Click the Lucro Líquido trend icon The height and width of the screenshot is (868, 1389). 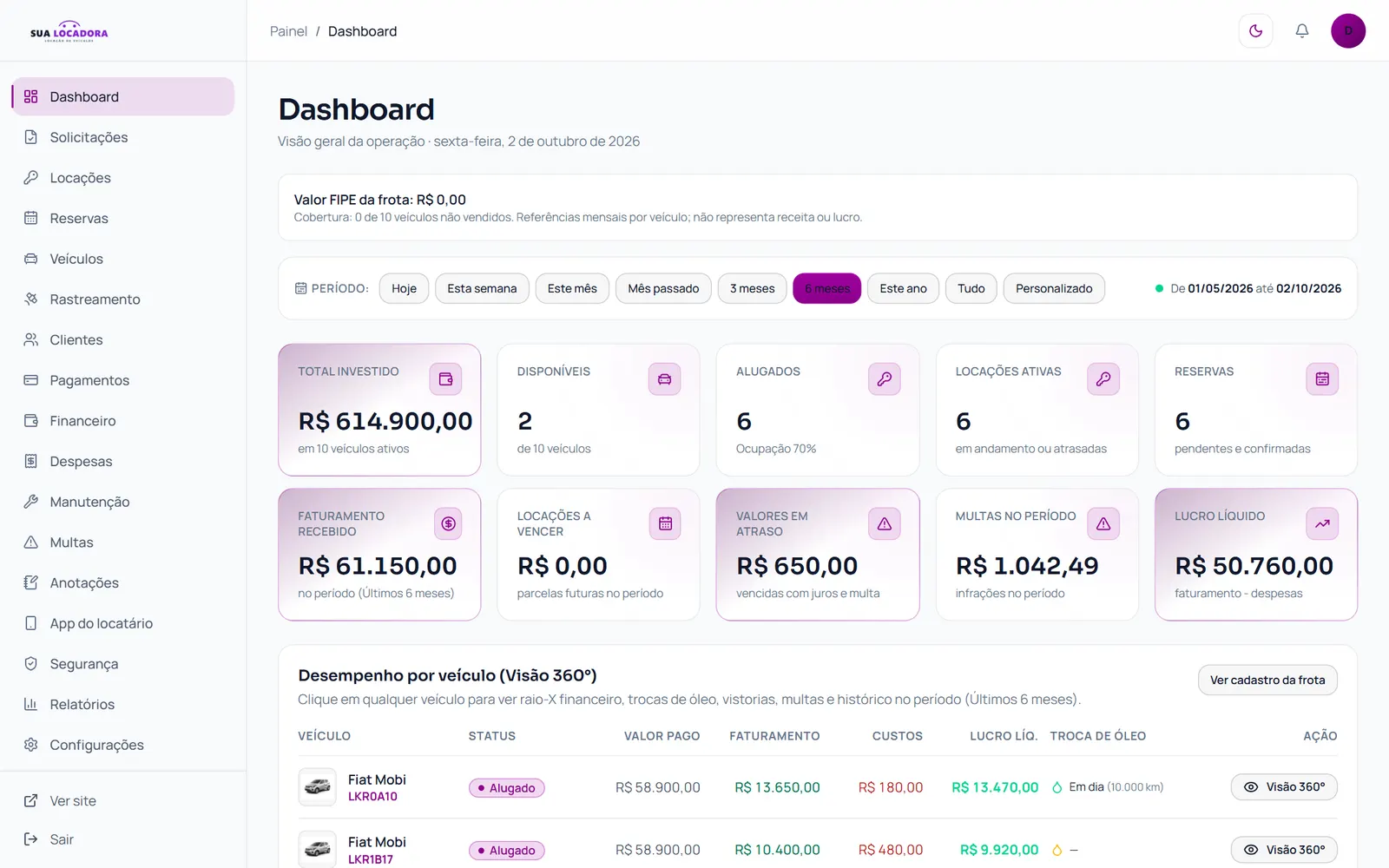(1322, 523)
